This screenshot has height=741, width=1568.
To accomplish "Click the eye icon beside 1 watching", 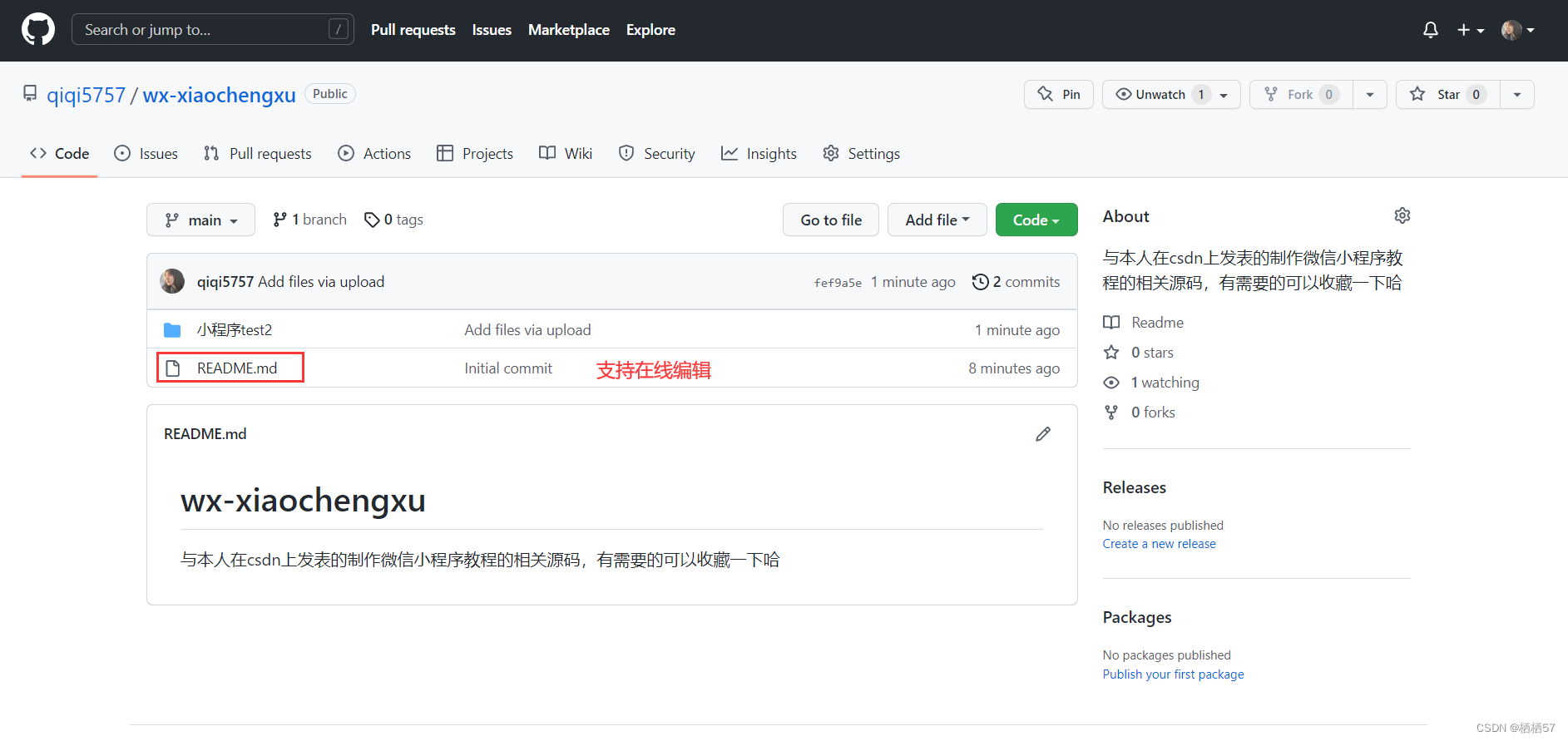I will (1111, 383).
